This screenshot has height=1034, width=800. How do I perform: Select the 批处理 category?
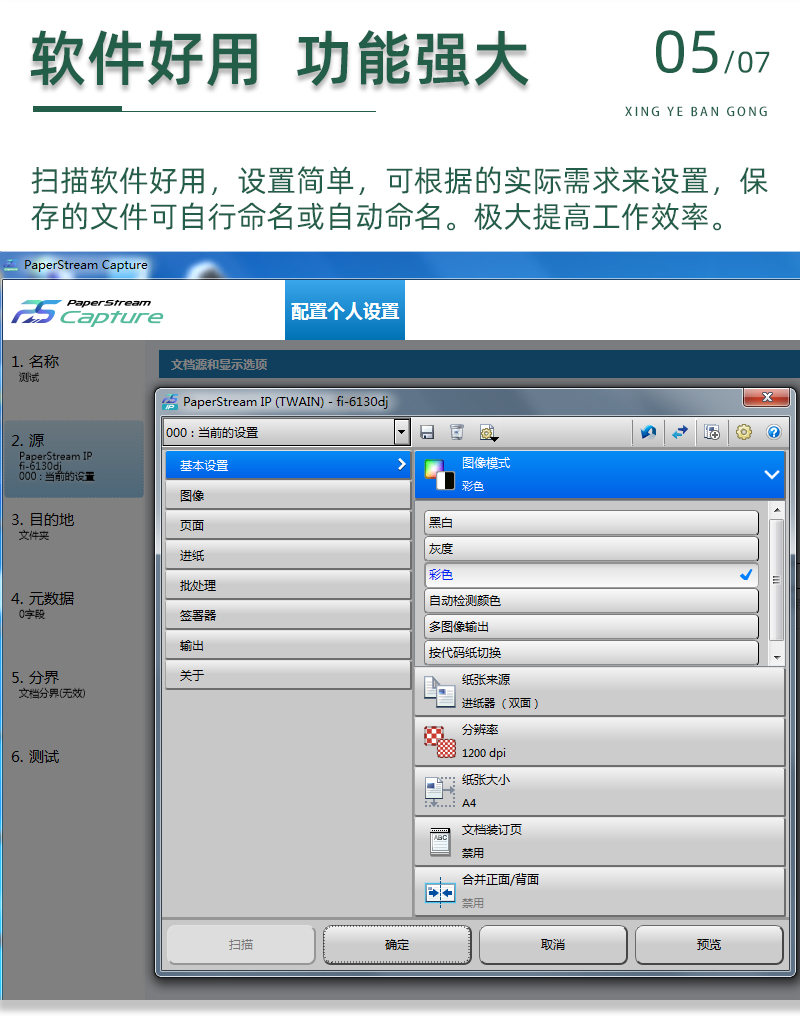click(x=288, y=585)
